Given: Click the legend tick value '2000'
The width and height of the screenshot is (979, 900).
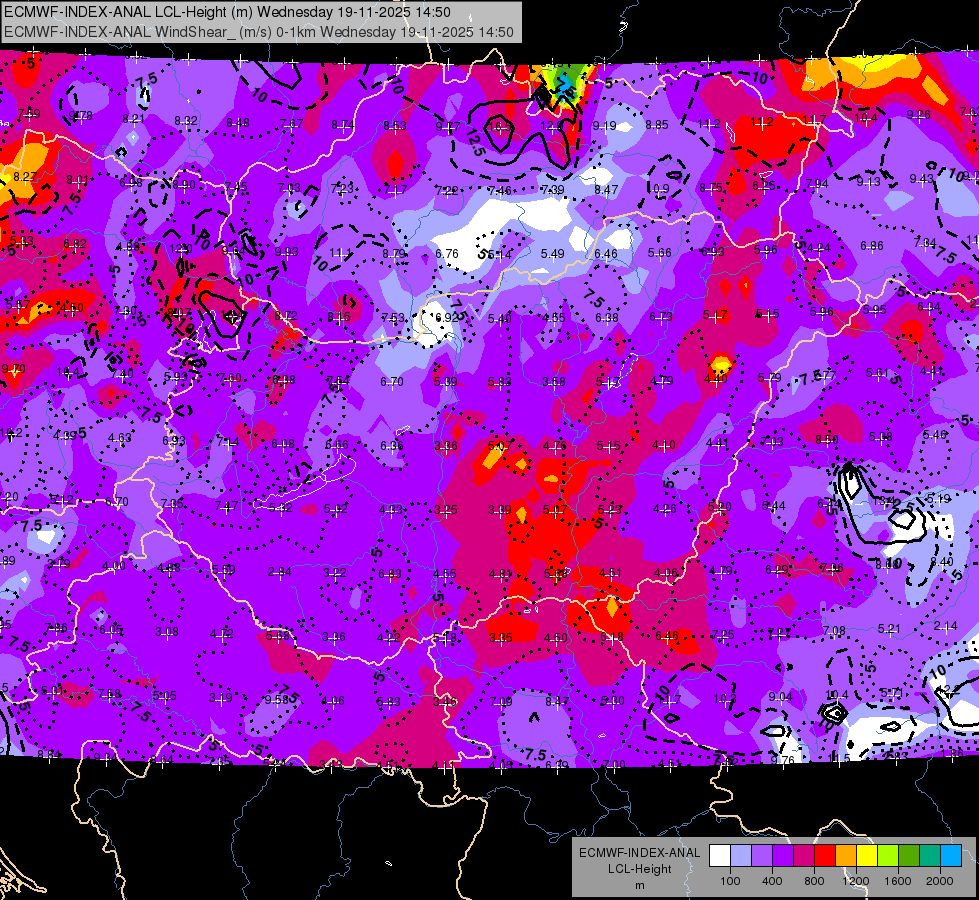Looking at the screenshot, I should [x=940, y=881].
